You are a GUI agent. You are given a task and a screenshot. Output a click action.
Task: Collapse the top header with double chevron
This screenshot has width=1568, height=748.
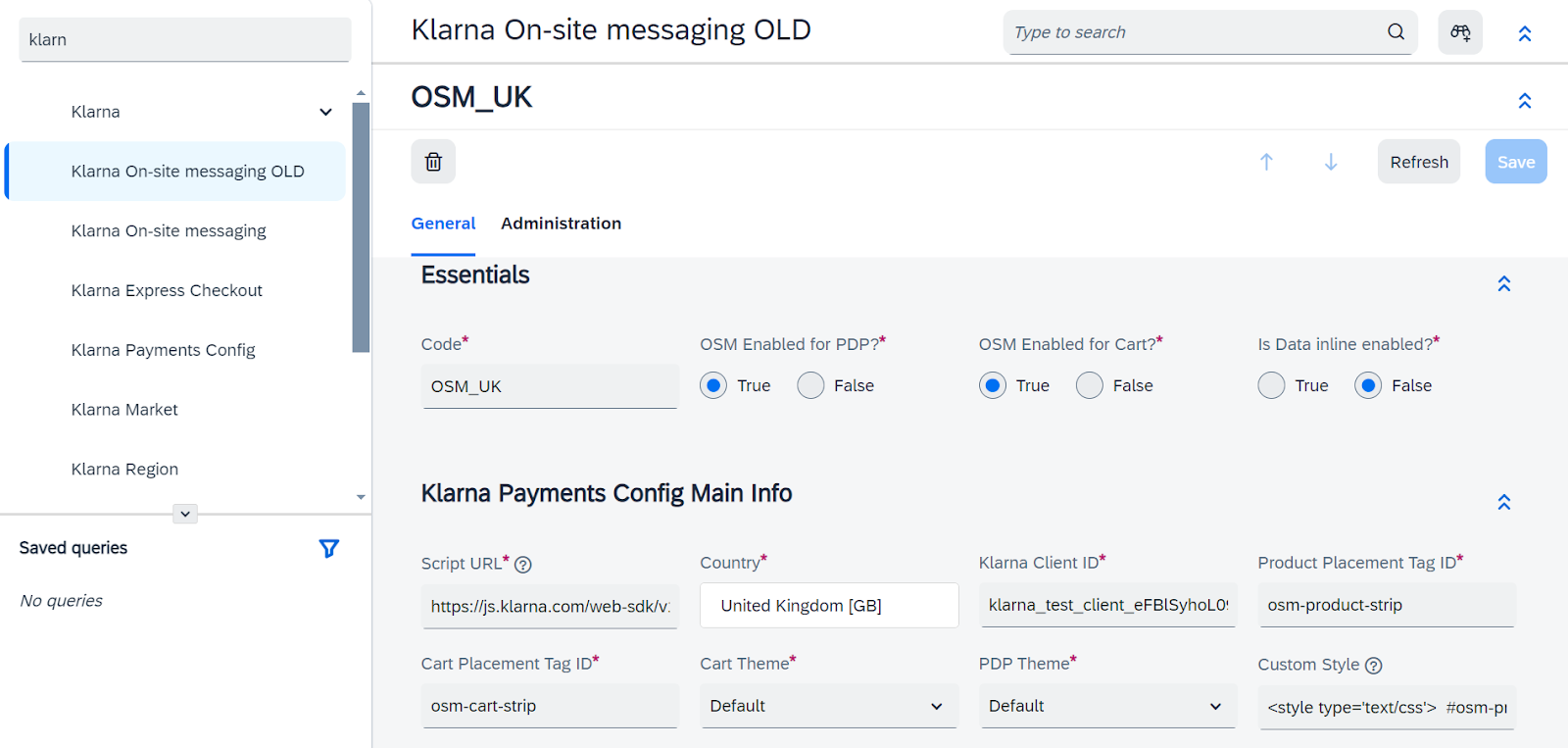(x=1525, y=33)
